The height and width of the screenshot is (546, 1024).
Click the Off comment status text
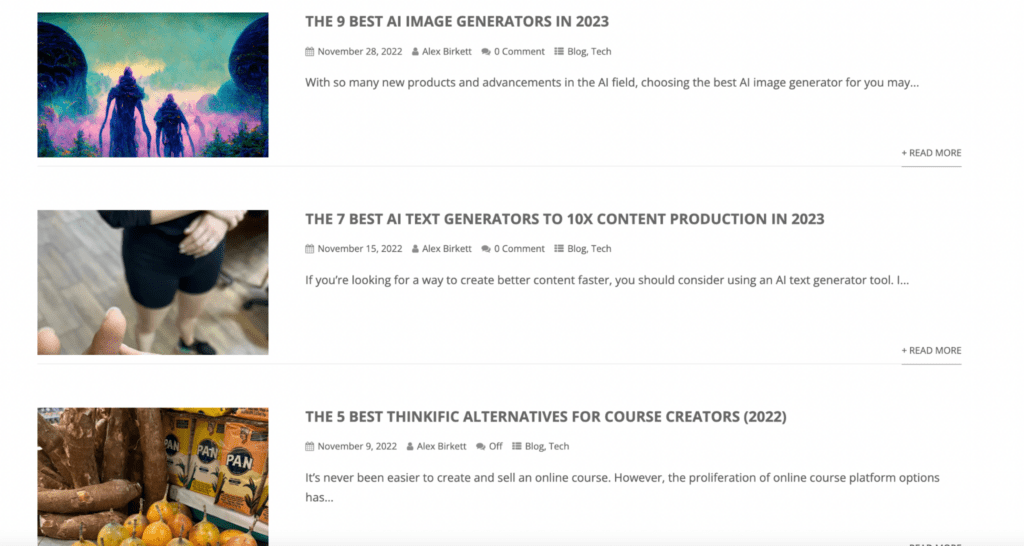(x=496, y=447)
